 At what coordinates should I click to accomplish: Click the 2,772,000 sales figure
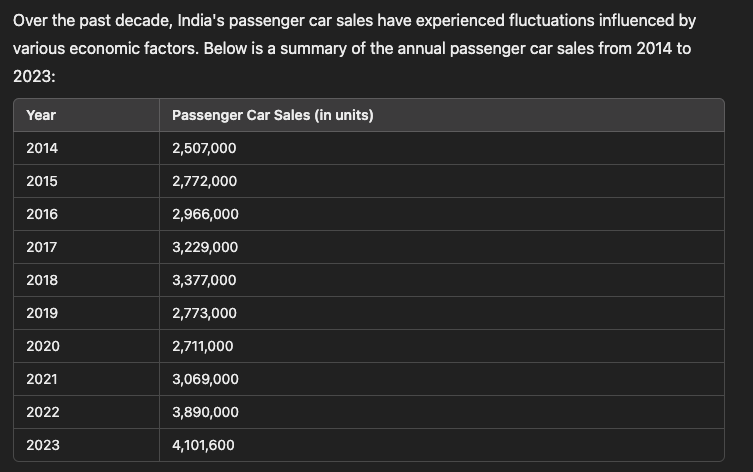coord(204,181)
